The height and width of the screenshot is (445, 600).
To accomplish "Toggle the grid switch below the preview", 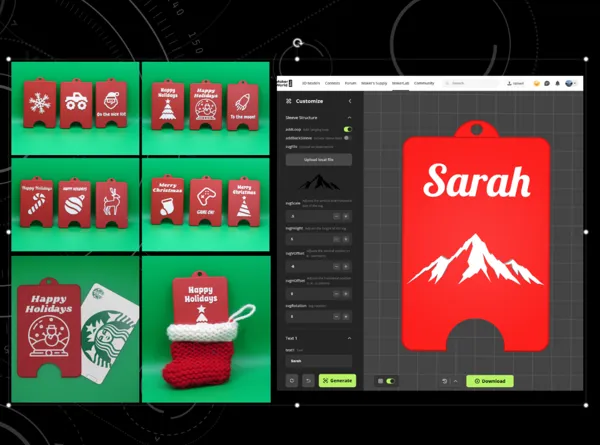I will (x=390, y=381).
